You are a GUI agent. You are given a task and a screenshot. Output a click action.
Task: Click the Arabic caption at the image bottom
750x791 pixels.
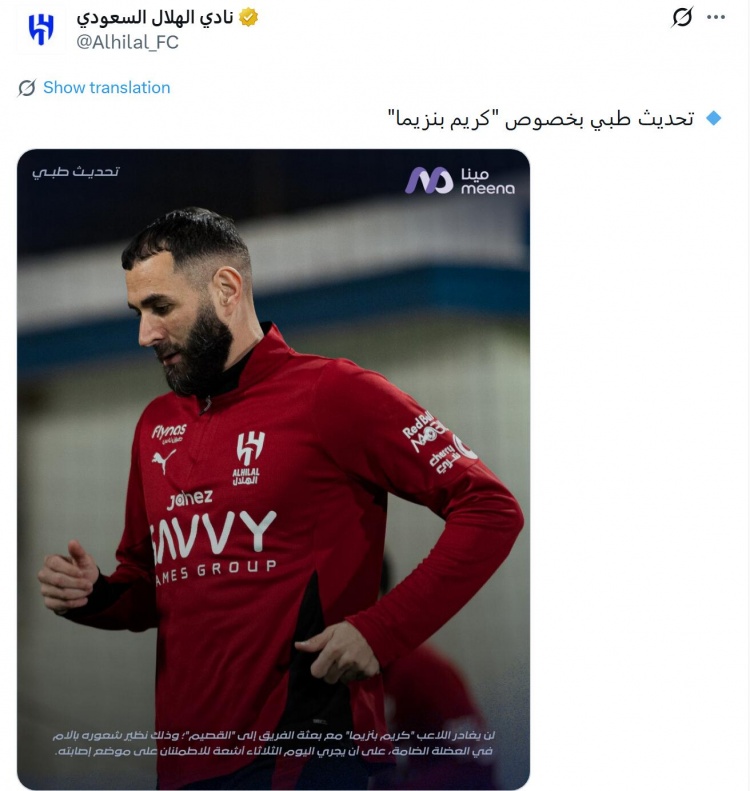pyautogui.click(x=274, y=743)
